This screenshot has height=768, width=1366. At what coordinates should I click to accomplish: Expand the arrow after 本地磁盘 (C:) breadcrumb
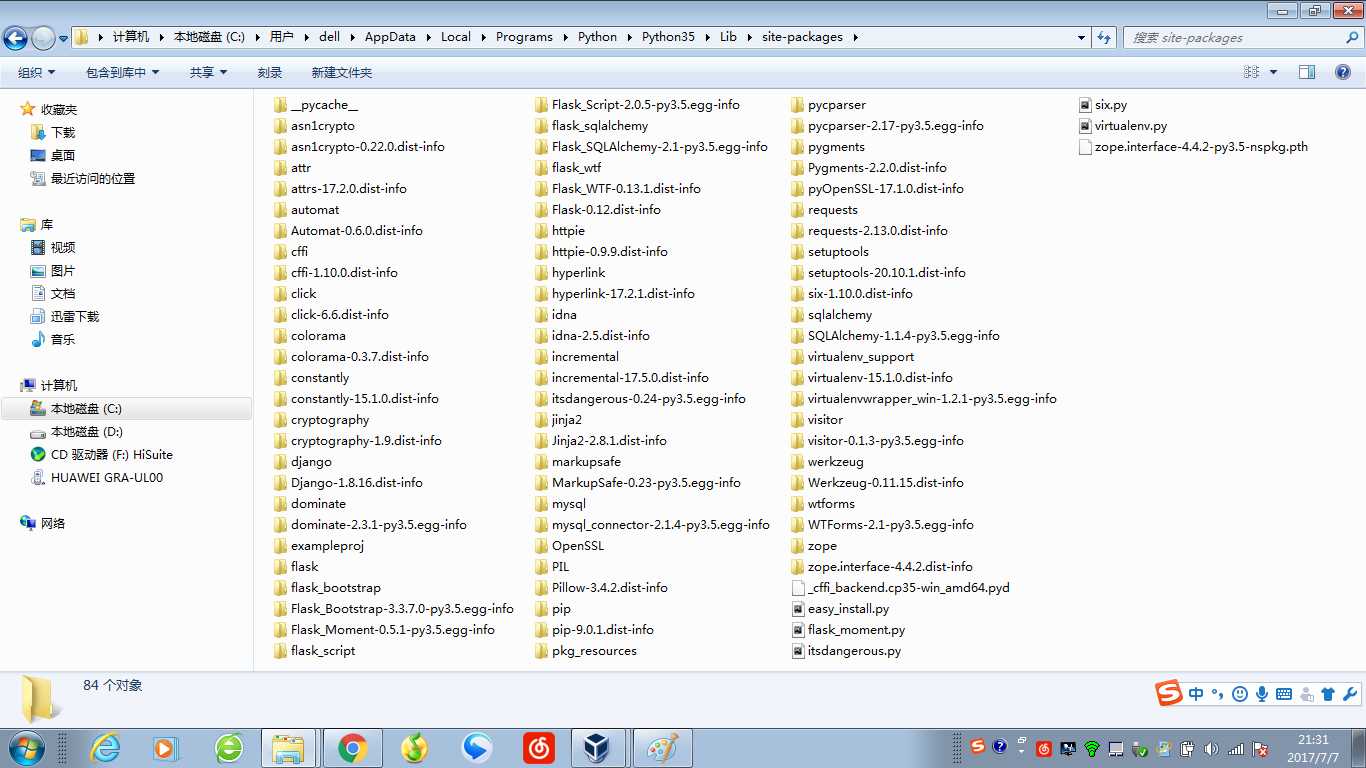point(256,37)
